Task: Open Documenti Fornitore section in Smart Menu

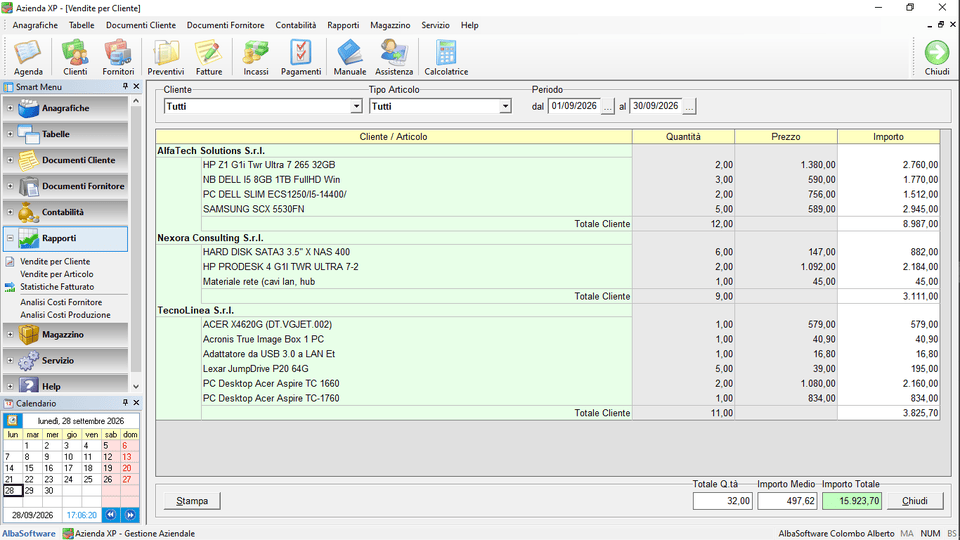Action: tap(66, 186)
